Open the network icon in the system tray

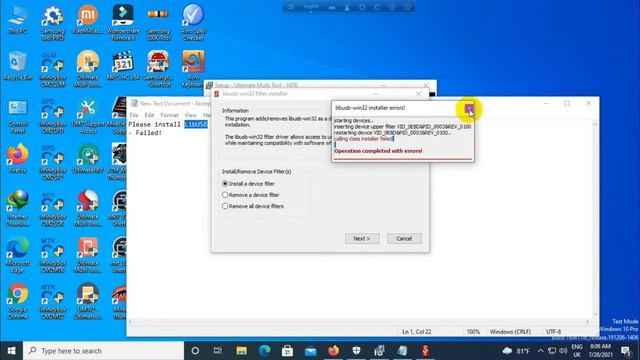(552, 351)
